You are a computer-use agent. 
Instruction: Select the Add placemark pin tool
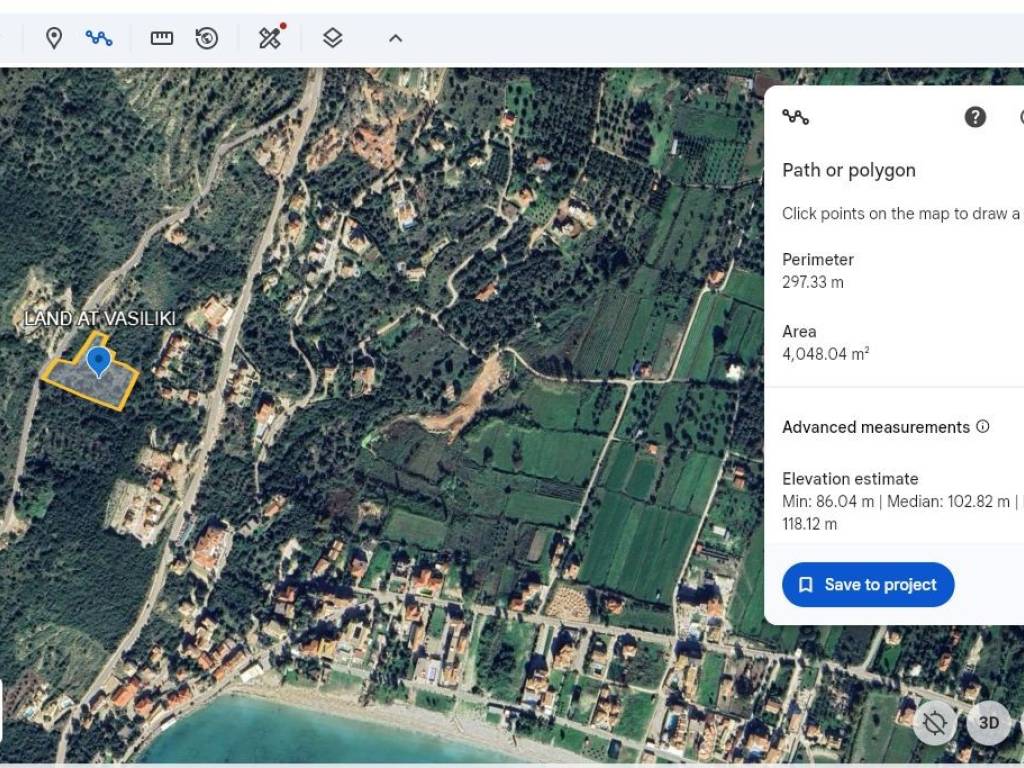[x=54, y=38]
